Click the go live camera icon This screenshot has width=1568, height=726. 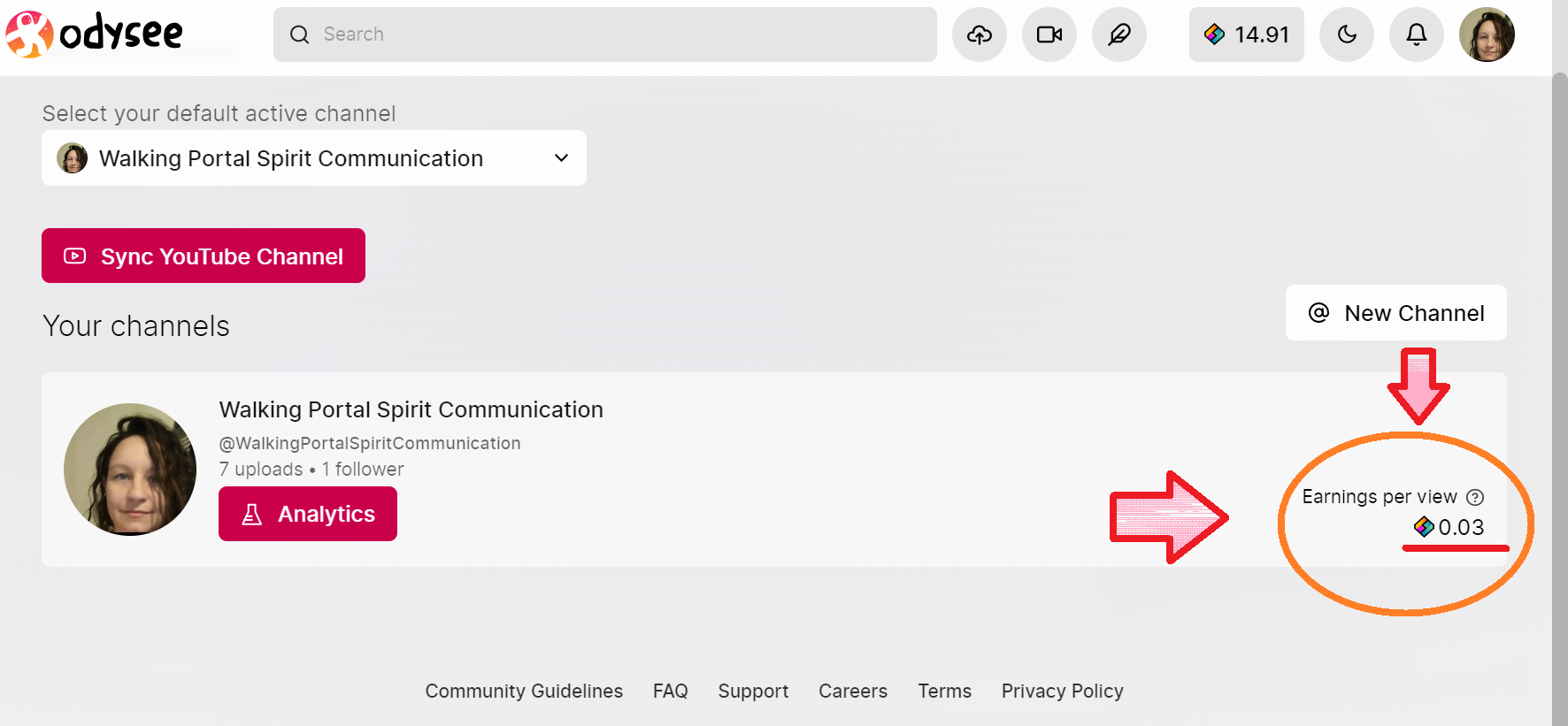(x=1049, y=34)
